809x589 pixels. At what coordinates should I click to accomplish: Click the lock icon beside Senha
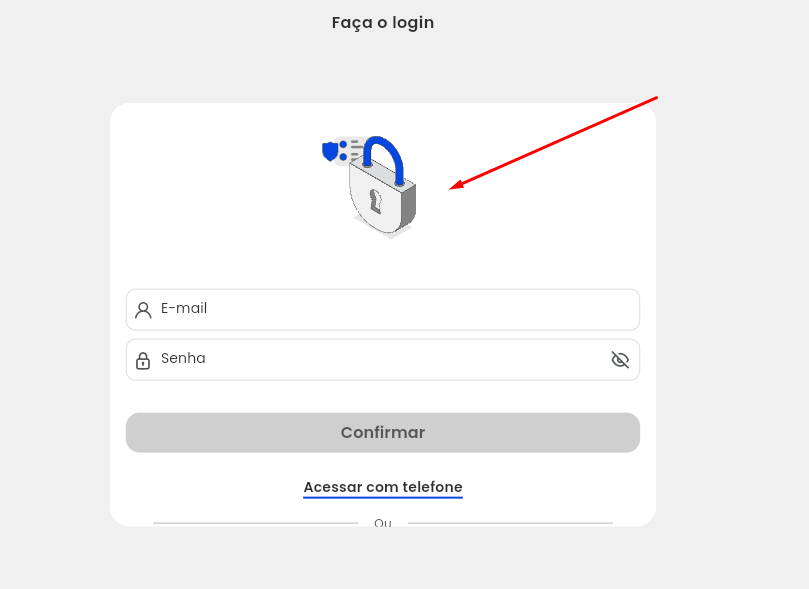coord(143,360)
